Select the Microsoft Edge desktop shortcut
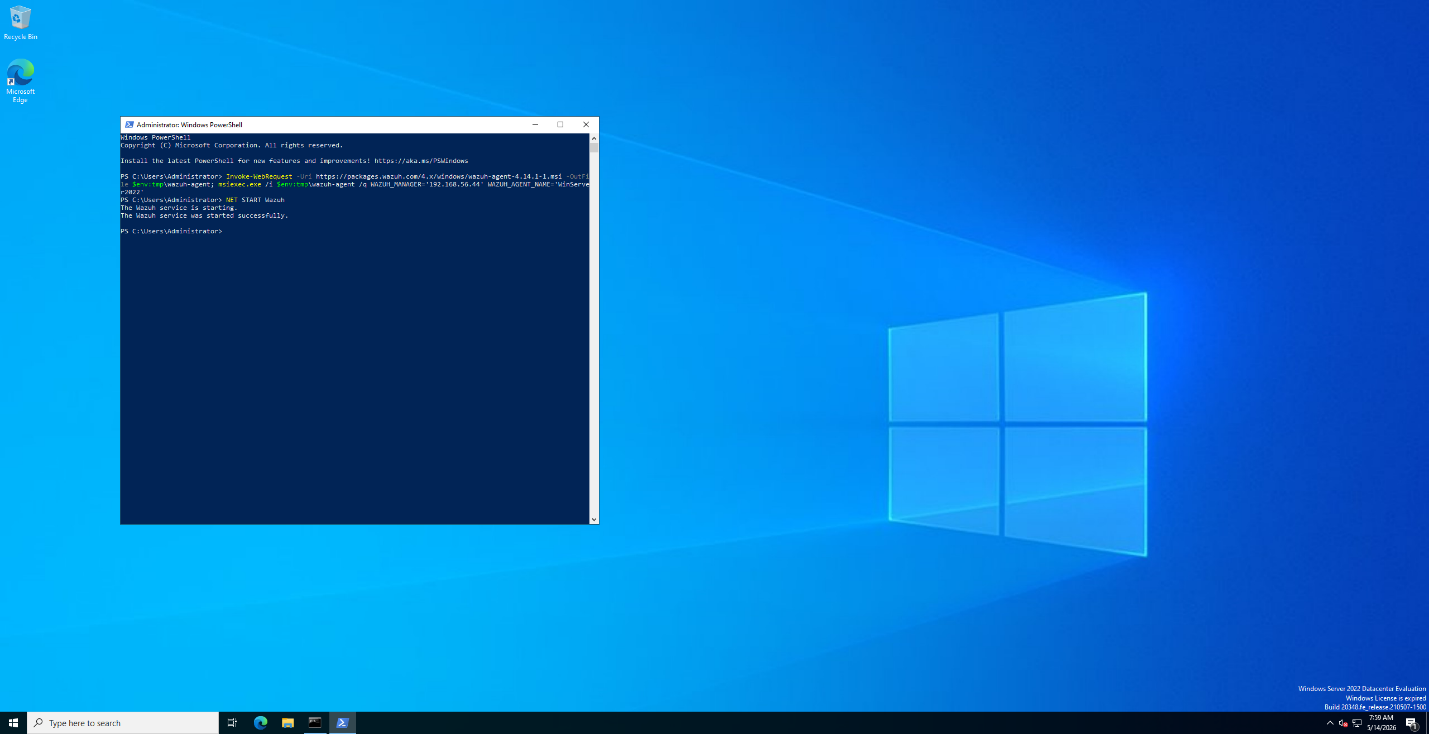The width and height of the screenshot is (1429, 734). click(20, 81)
